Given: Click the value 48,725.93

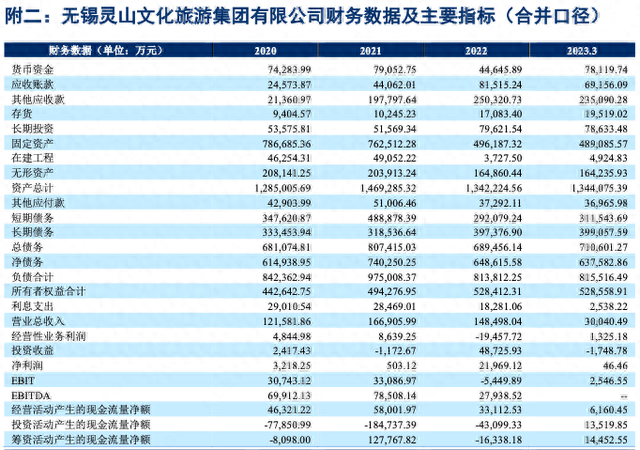Looking at the screenshot, I should click(x=500, y=351).
